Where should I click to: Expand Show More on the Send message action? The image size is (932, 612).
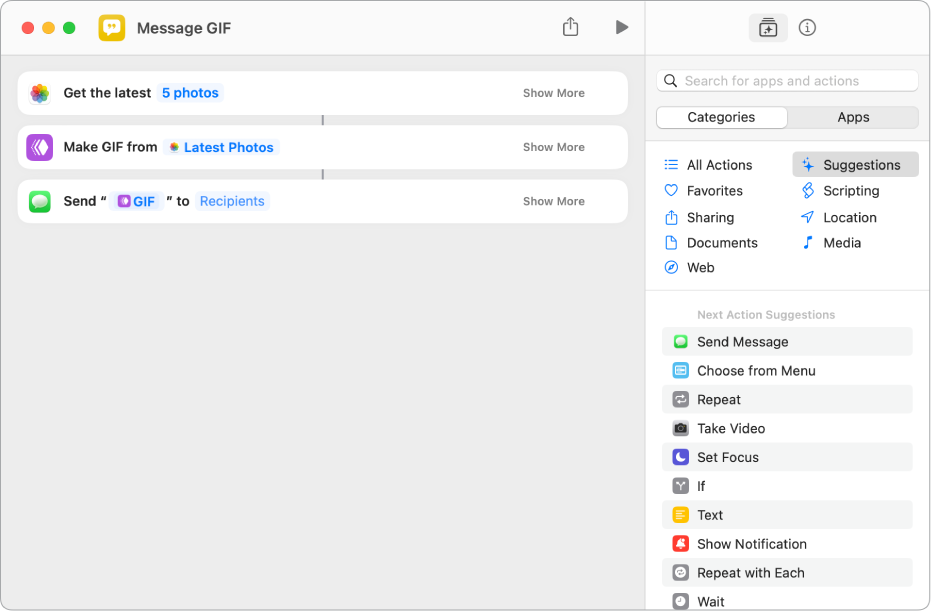click(x=553, y=201)
